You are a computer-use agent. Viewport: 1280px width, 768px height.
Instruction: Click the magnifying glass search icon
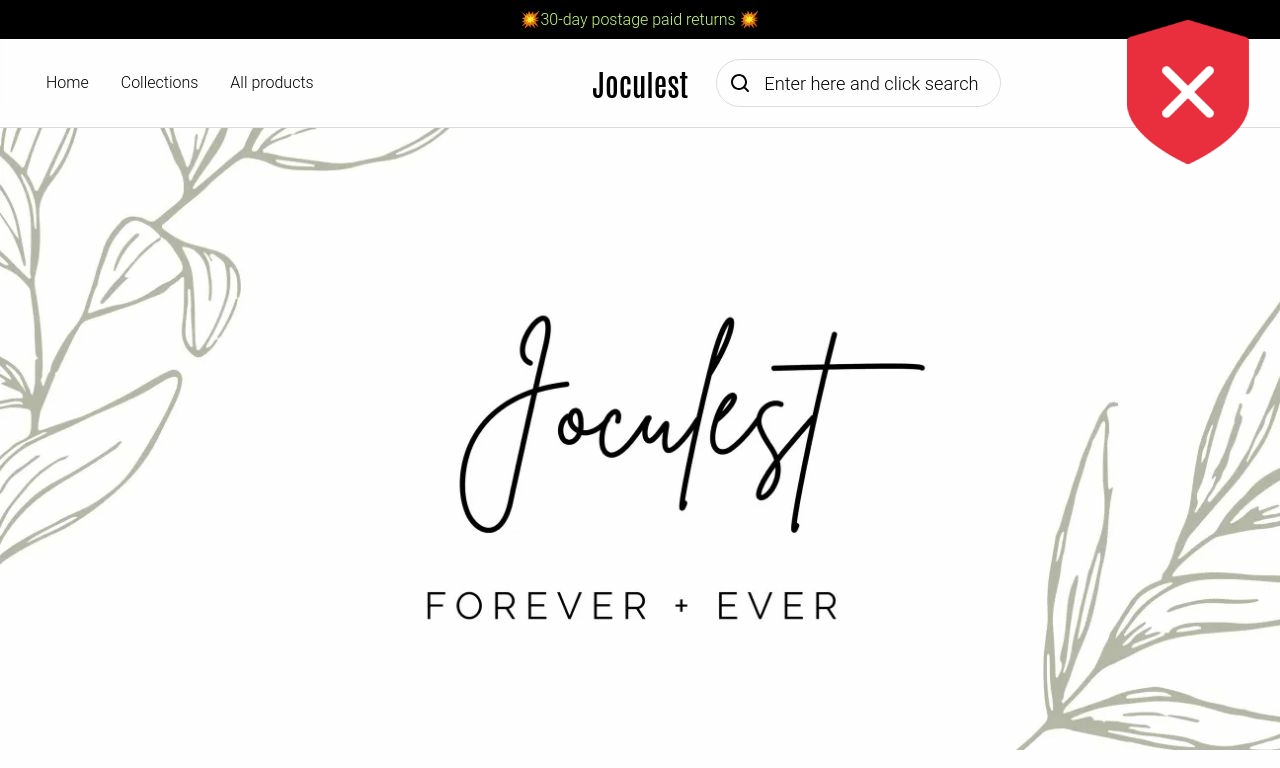coord(740,83)
